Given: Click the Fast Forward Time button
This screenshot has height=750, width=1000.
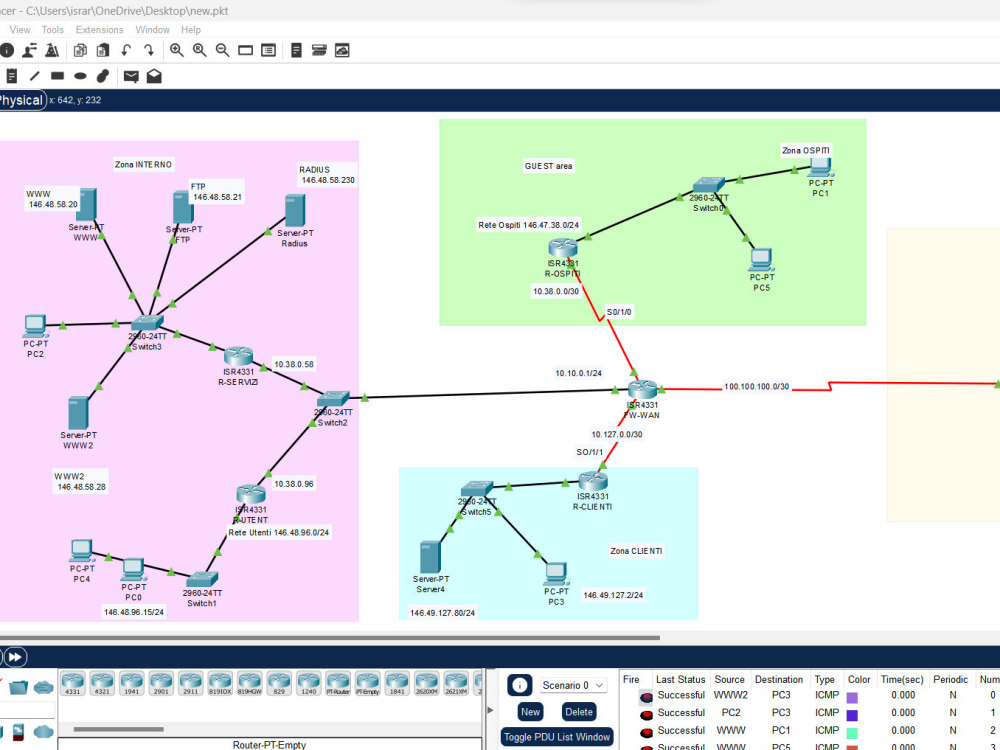Looking at the screenshot, I should point(16,657).
